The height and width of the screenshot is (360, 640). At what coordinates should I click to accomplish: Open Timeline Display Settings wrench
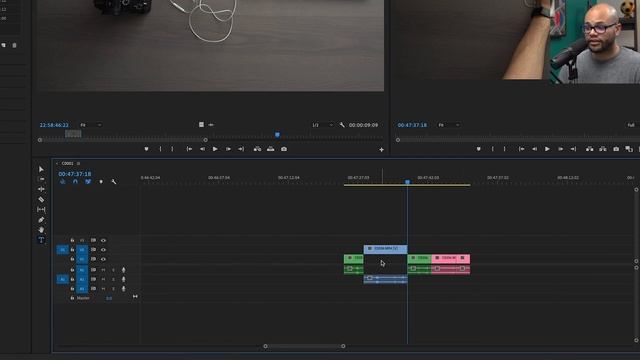point(114,182)
